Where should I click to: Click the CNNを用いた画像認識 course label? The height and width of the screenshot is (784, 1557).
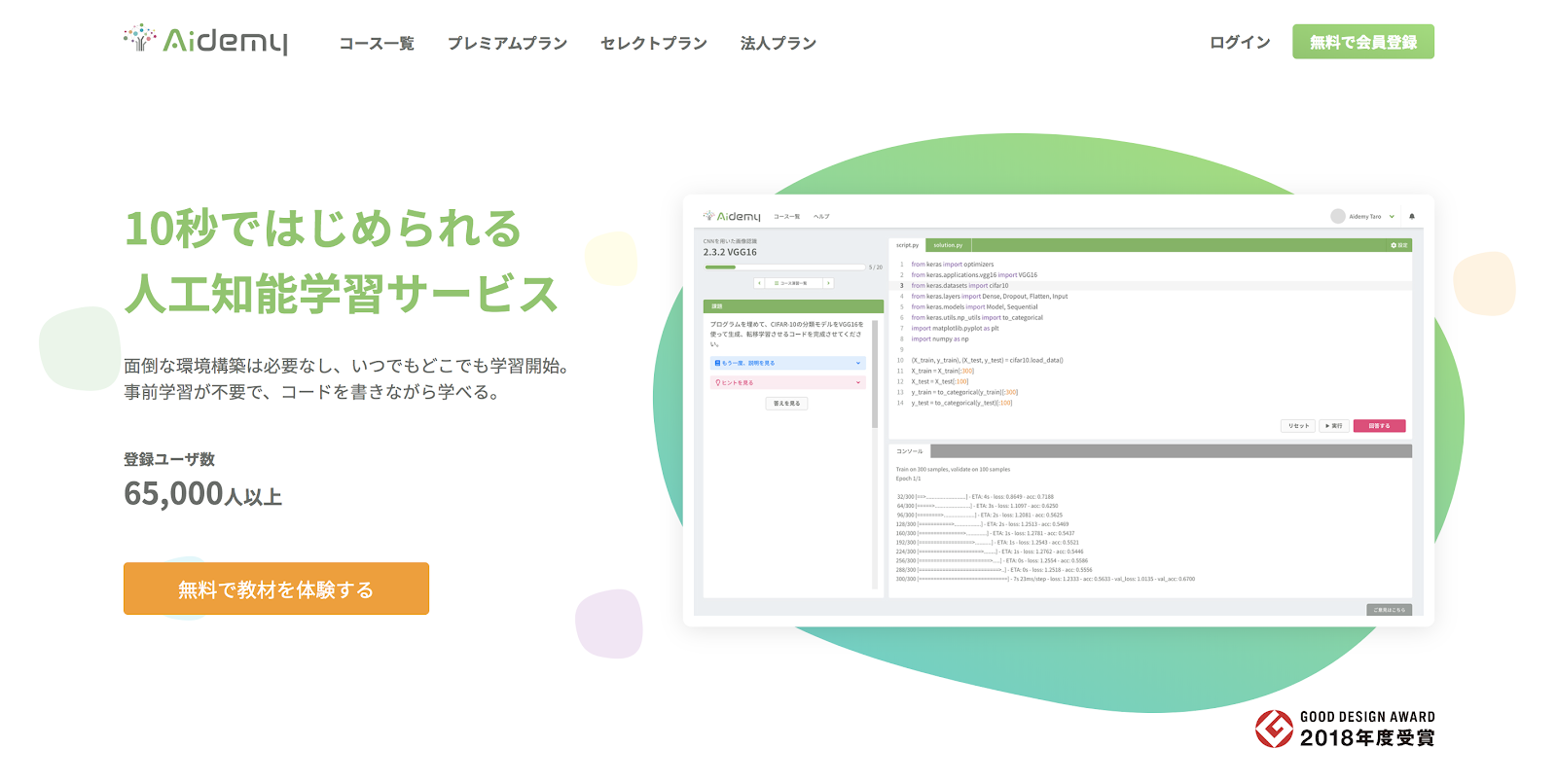click(730, 241)
